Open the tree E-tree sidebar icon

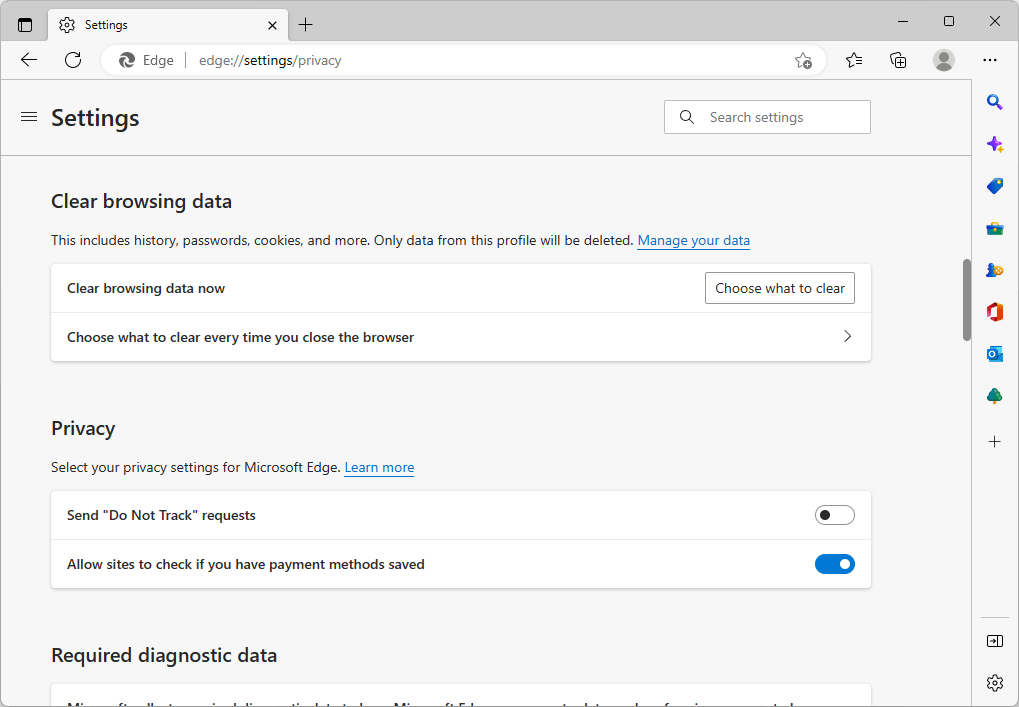[x=994, y=396]
